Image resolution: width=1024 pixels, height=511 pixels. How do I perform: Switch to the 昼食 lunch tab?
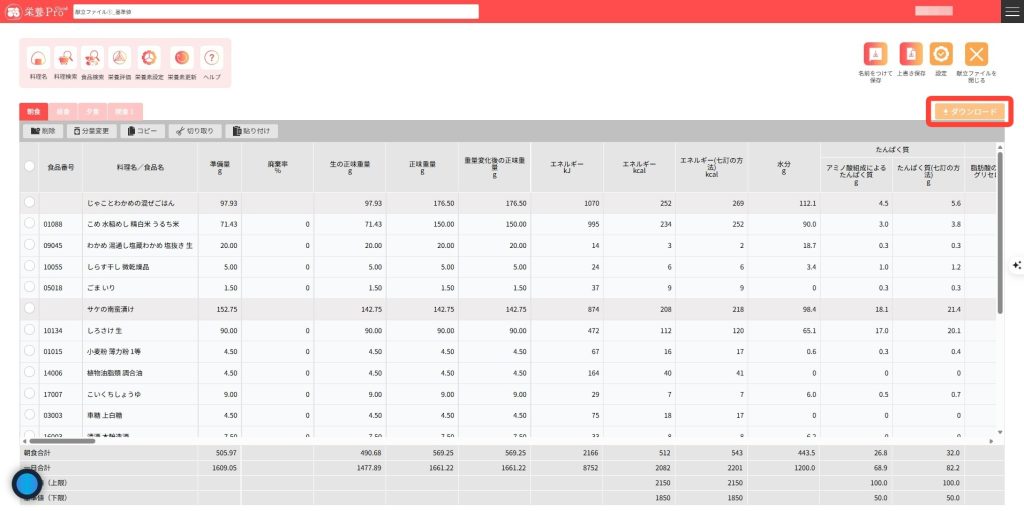63,112
